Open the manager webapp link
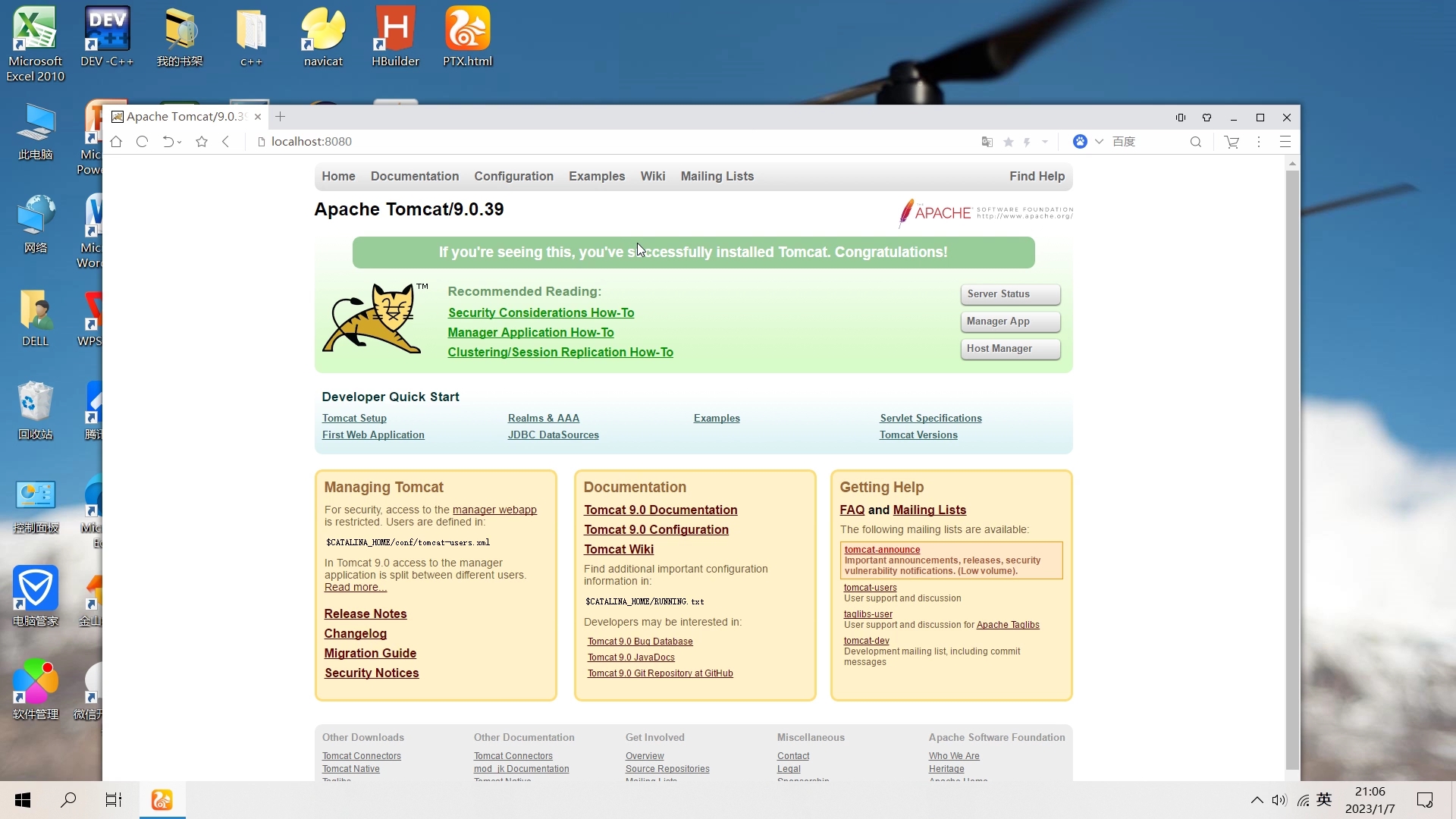Image resolution: width=1456 pixels, height=819 pixels. (494, 510)
